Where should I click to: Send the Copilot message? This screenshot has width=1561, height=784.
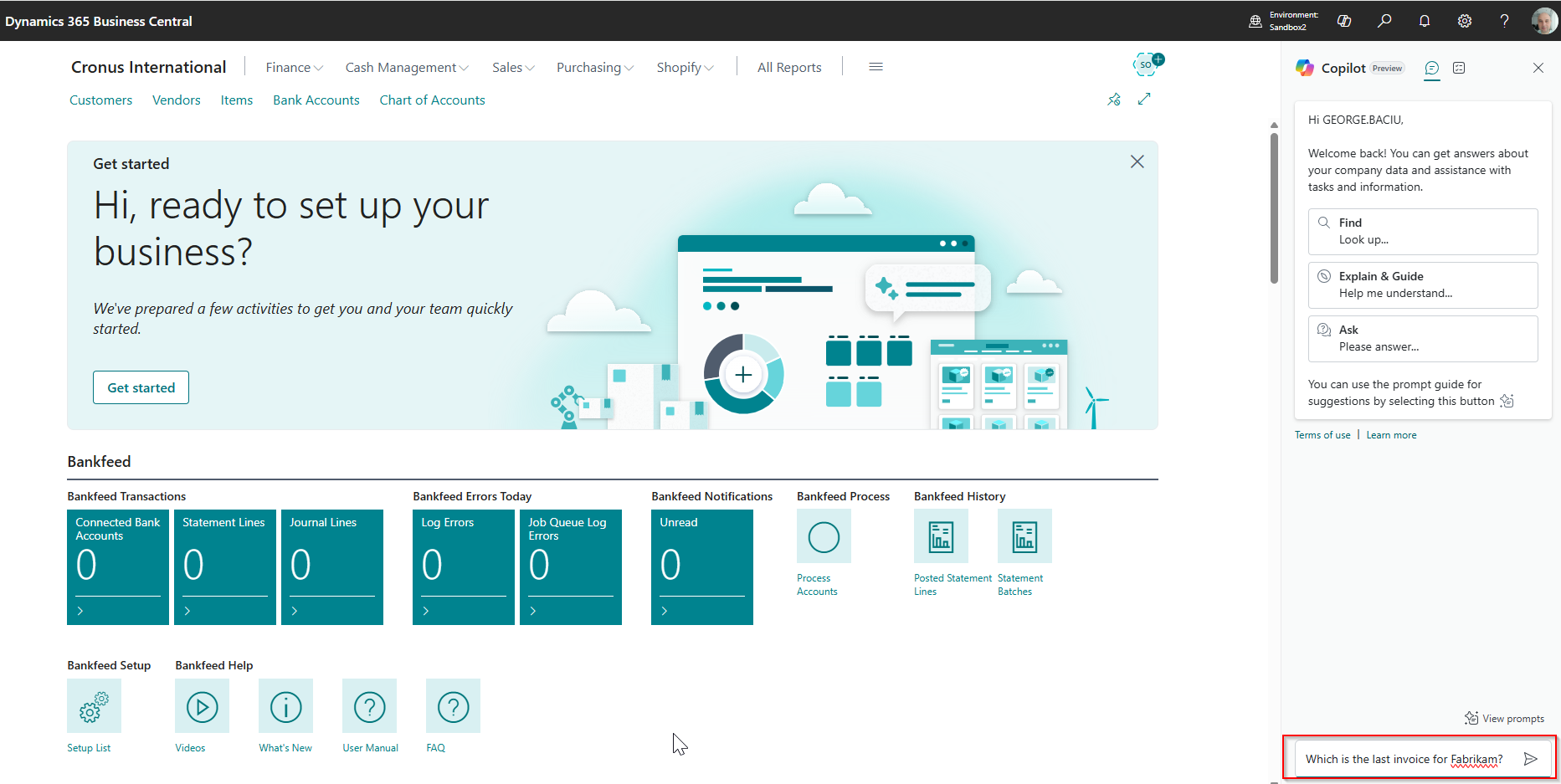(x=1530, y=759)
